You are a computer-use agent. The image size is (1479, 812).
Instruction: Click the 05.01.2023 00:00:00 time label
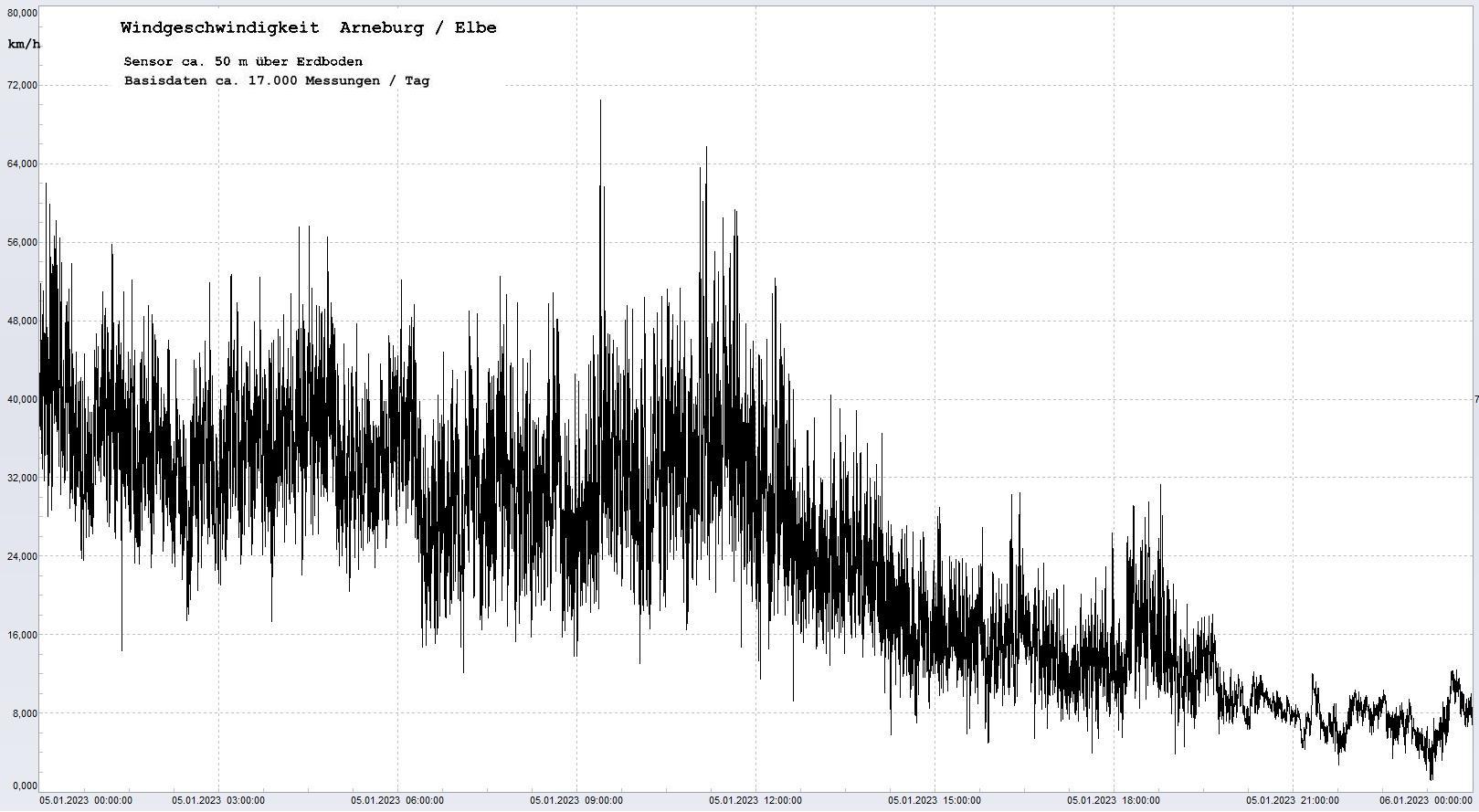[86, 801]
